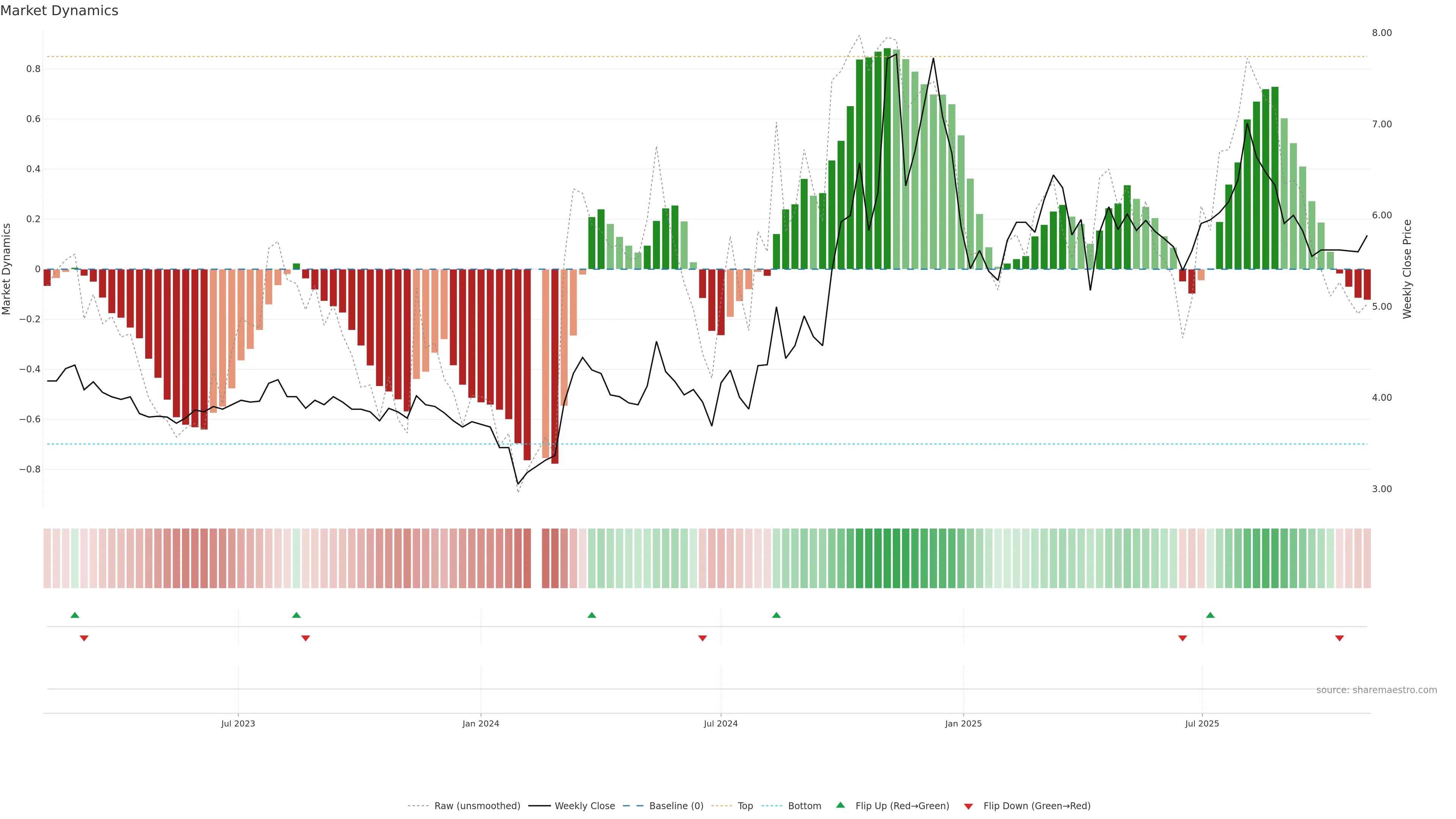Click the Market Dynamics chart title
Image resolution: width=1456 pixels, height=819 pixels.
pos(60,11)
